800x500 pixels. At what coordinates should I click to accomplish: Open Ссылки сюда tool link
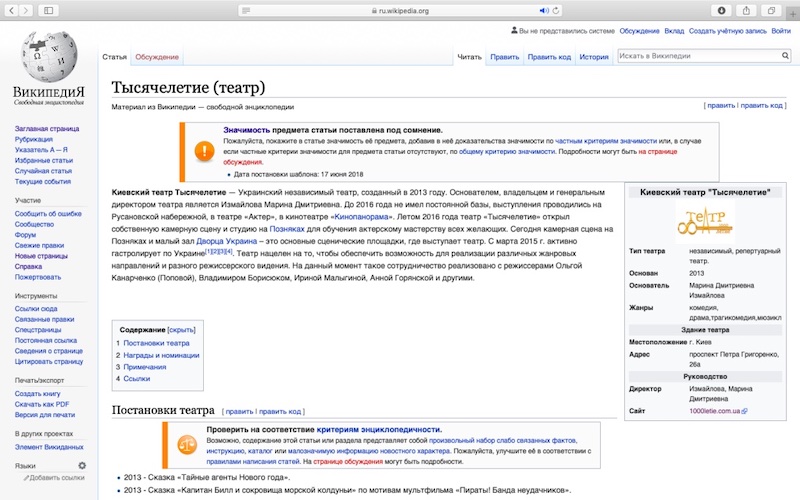point(36,309)
